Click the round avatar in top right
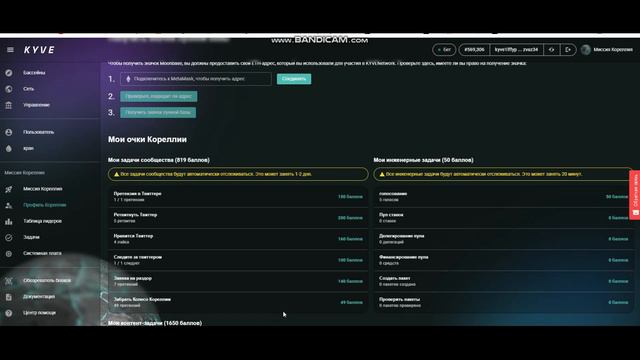This screenshot has height=360, width=640. [x=586, y=50]
